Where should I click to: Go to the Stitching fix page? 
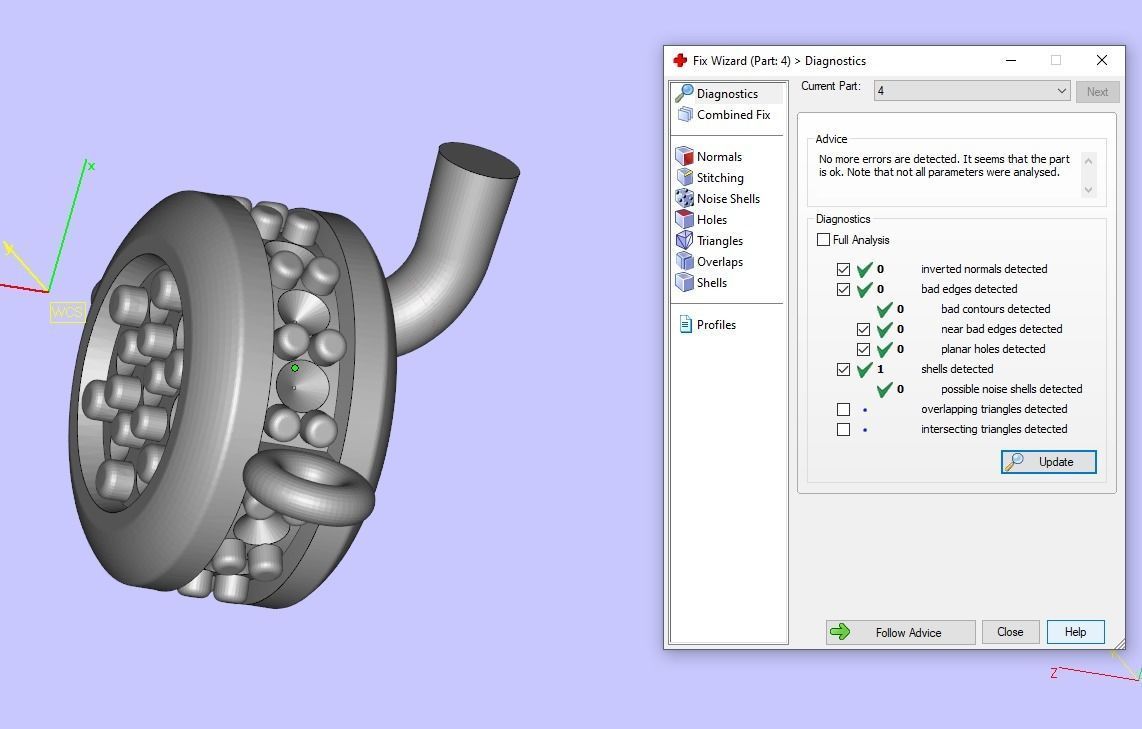click(720, 177)
